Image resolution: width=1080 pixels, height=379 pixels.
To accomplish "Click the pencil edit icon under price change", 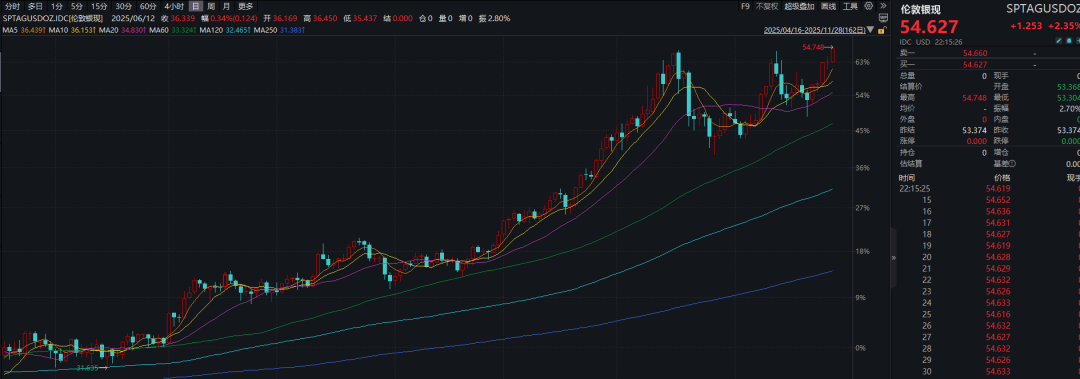I will tap(1059, 41).
